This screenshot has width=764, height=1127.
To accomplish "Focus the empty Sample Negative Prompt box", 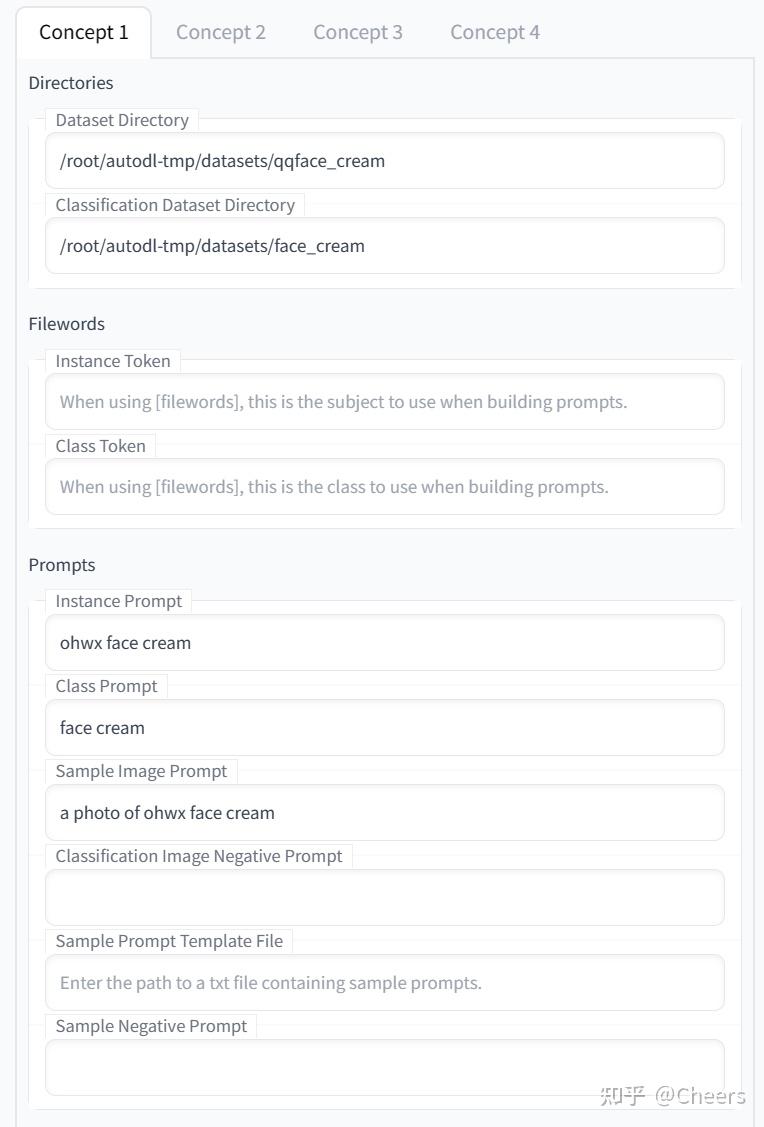I will (384, 1068).
